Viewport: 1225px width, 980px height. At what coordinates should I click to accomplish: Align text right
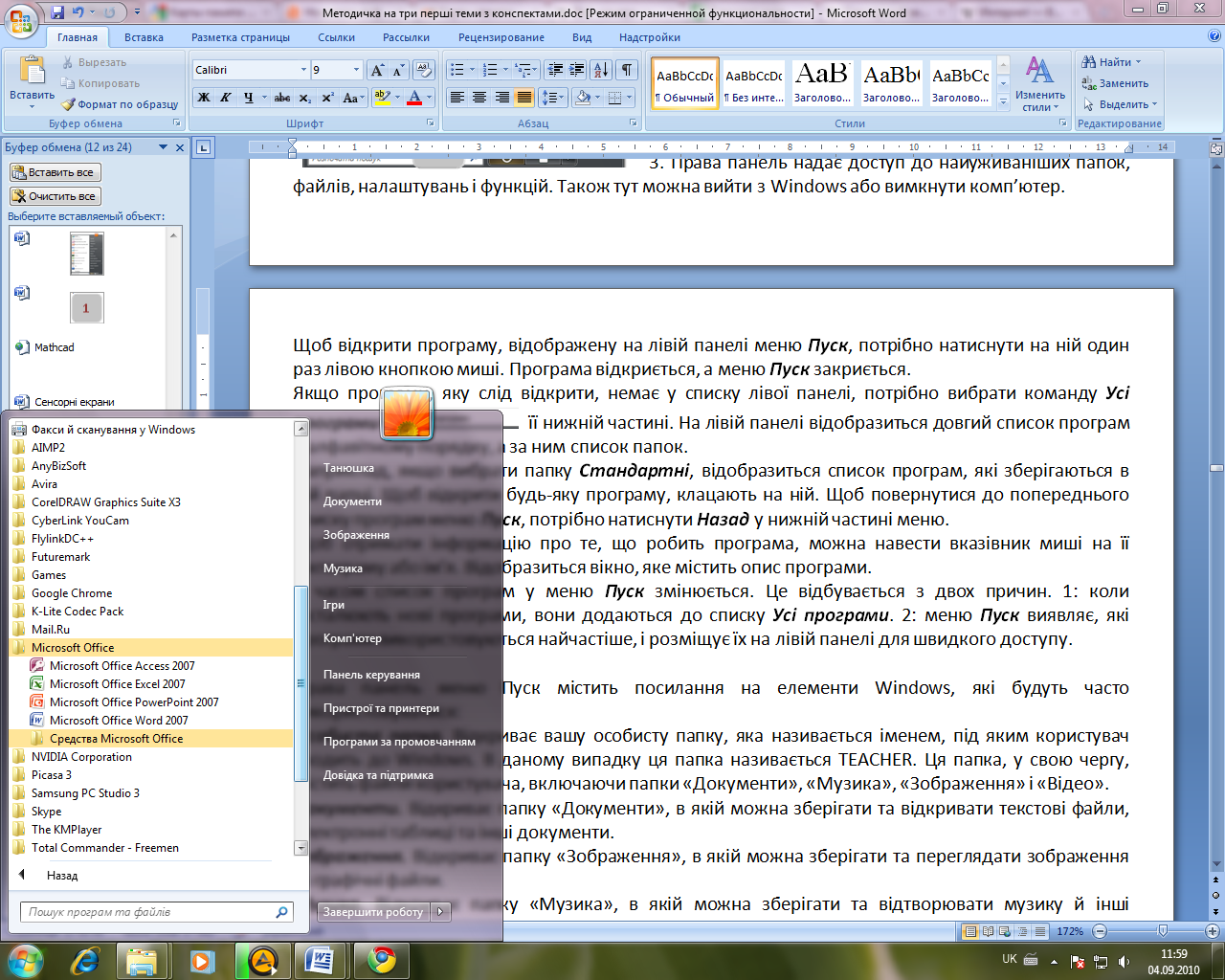click(501, 98)
